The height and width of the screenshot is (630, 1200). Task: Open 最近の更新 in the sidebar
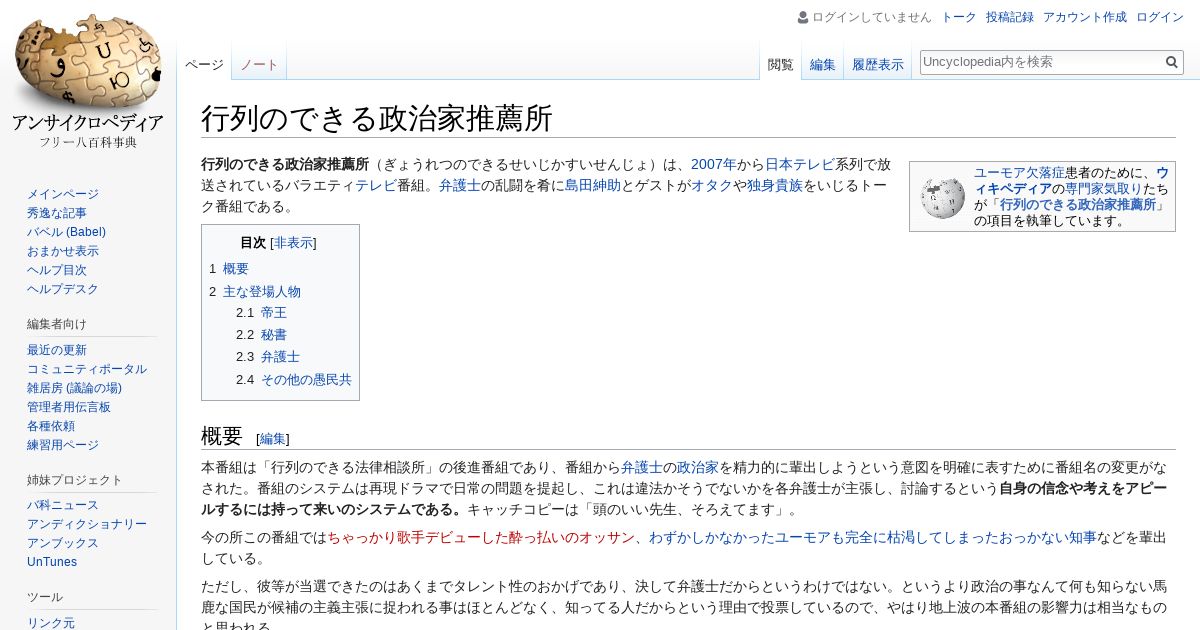point(57,350)
